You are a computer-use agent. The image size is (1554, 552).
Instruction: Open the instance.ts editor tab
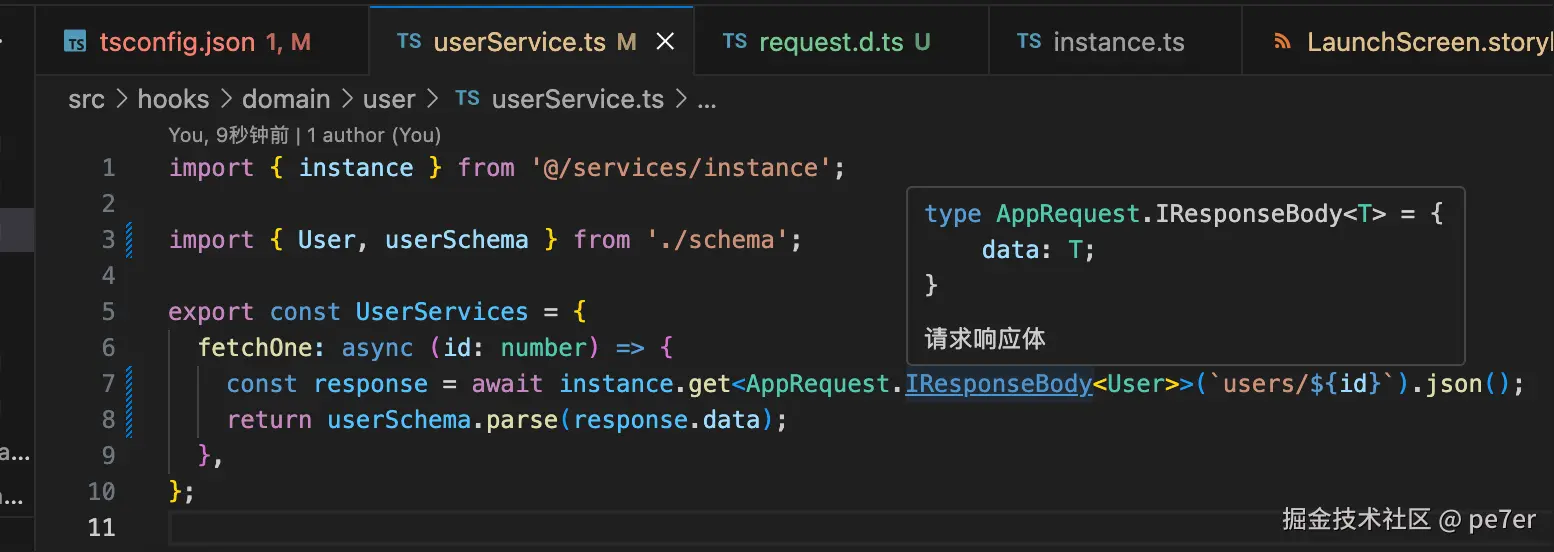coord(1118,42)
